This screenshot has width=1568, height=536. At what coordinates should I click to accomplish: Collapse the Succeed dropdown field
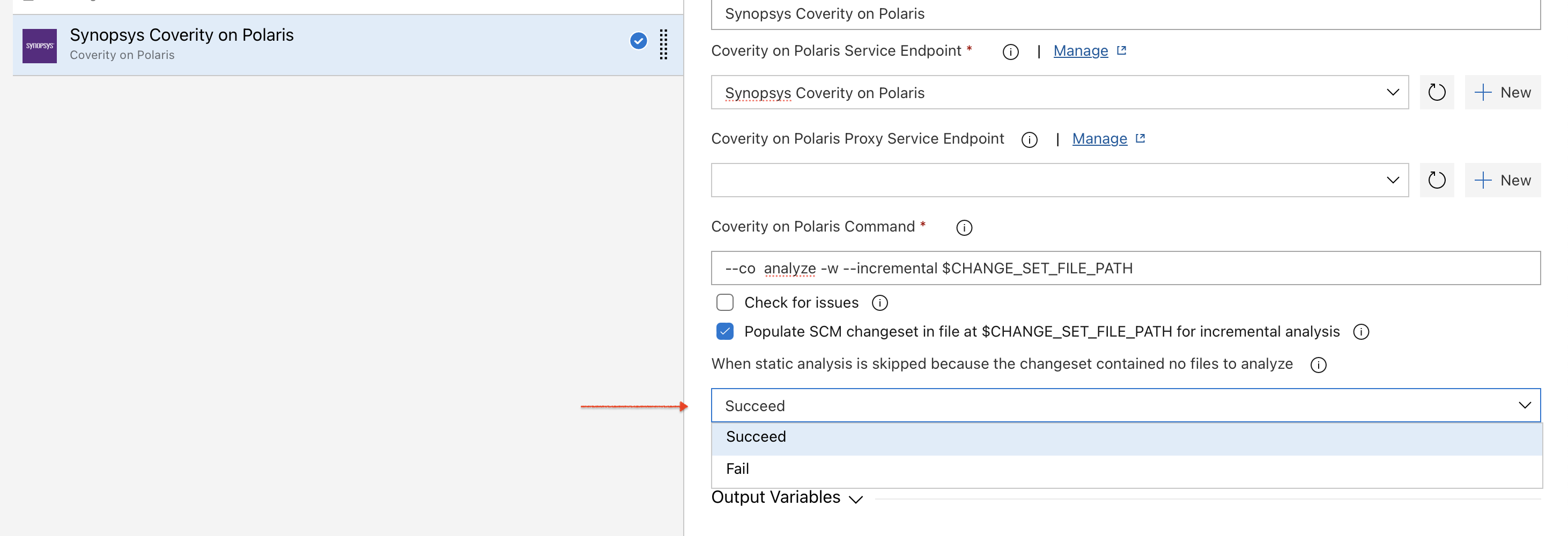(x=1126, y=405)
